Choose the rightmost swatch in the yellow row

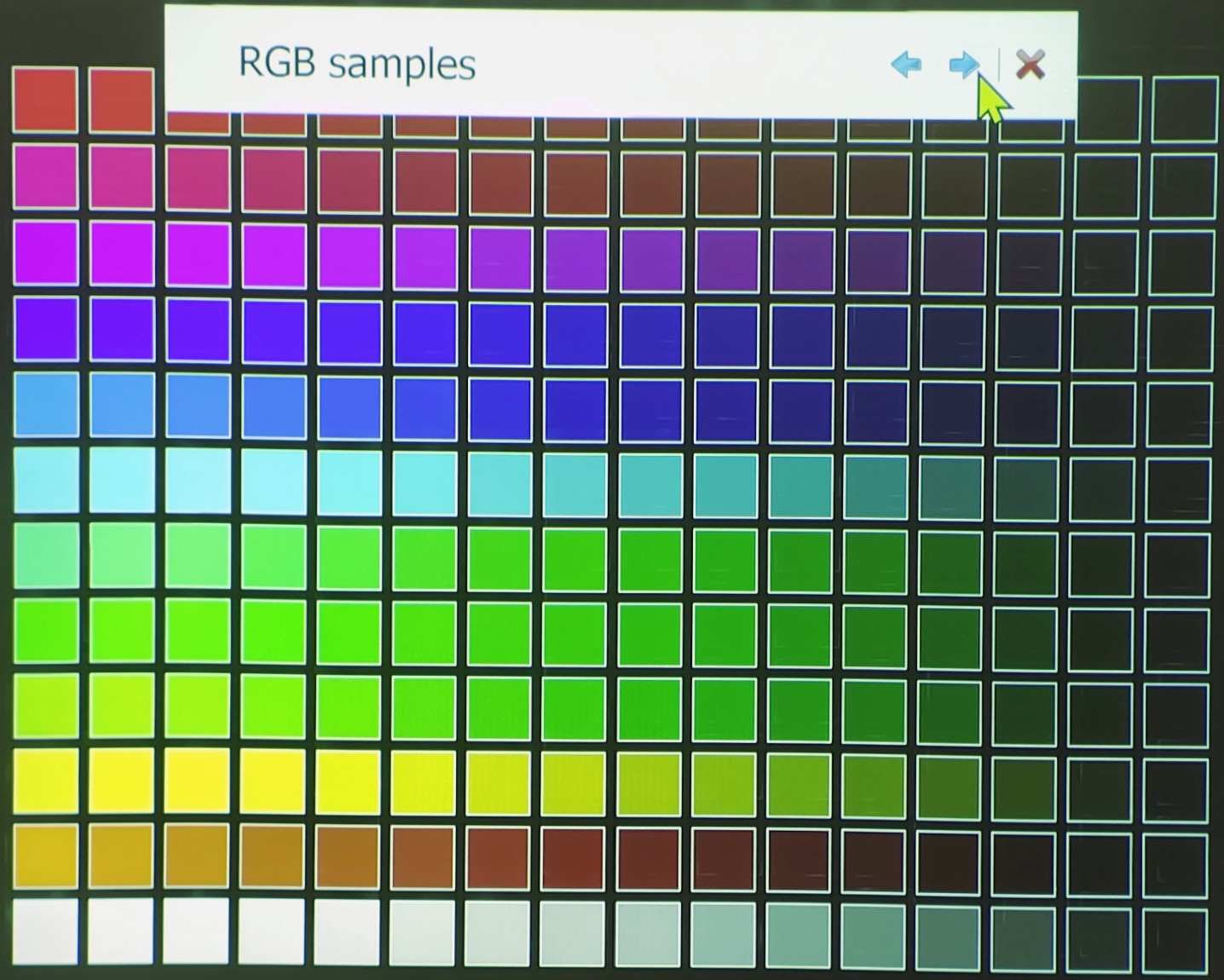click(x=1176, y=789)
